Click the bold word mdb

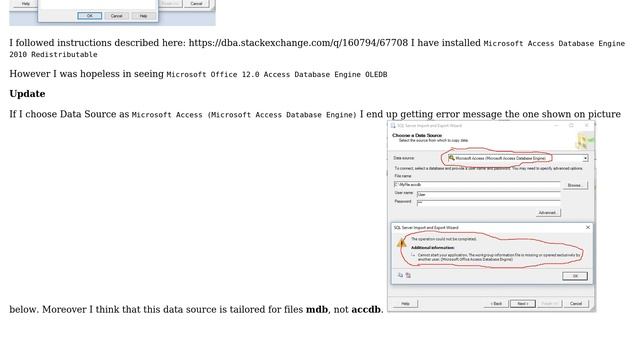(317, 309)
